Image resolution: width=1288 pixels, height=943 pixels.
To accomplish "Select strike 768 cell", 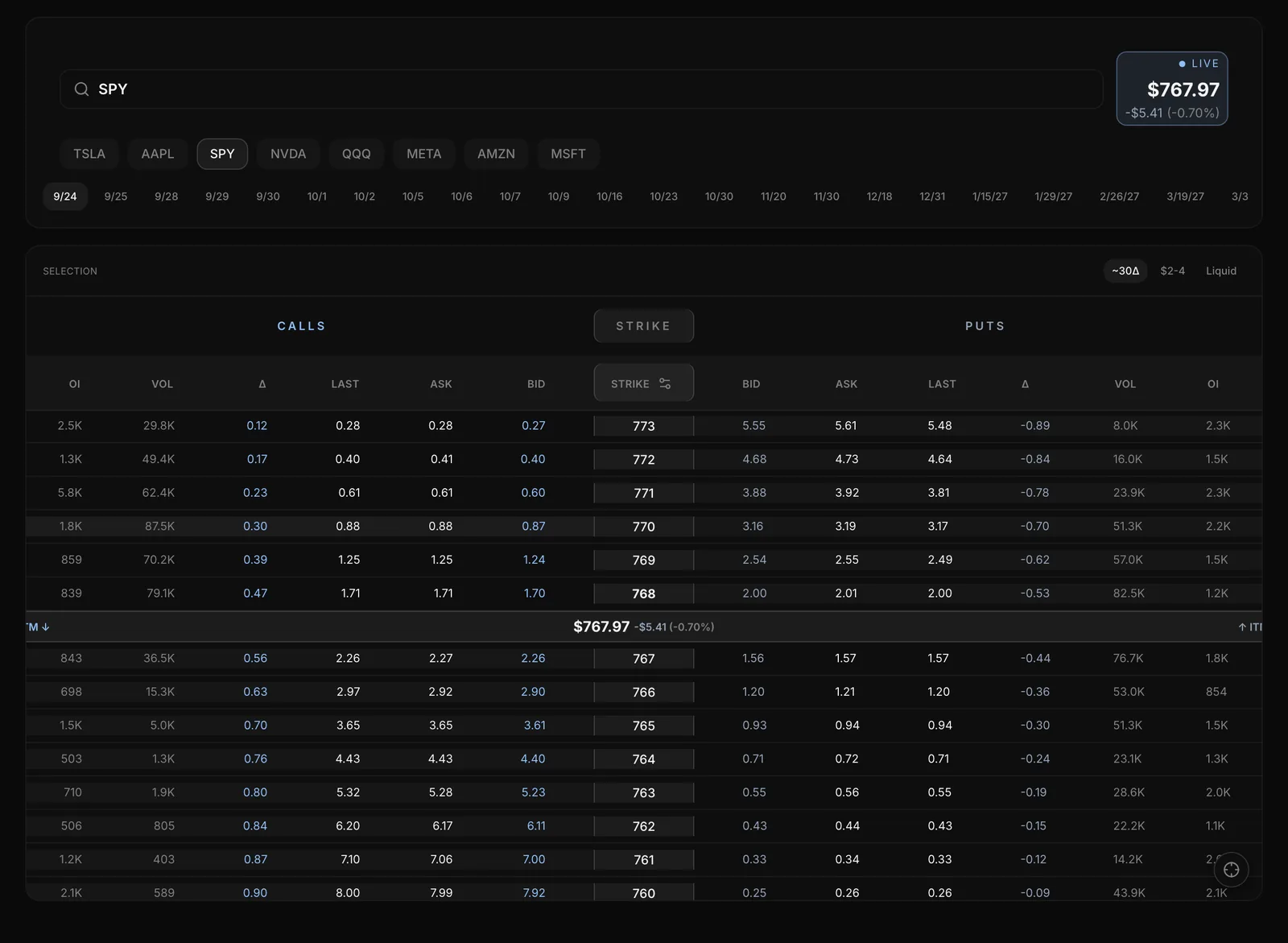I will 644,594.
